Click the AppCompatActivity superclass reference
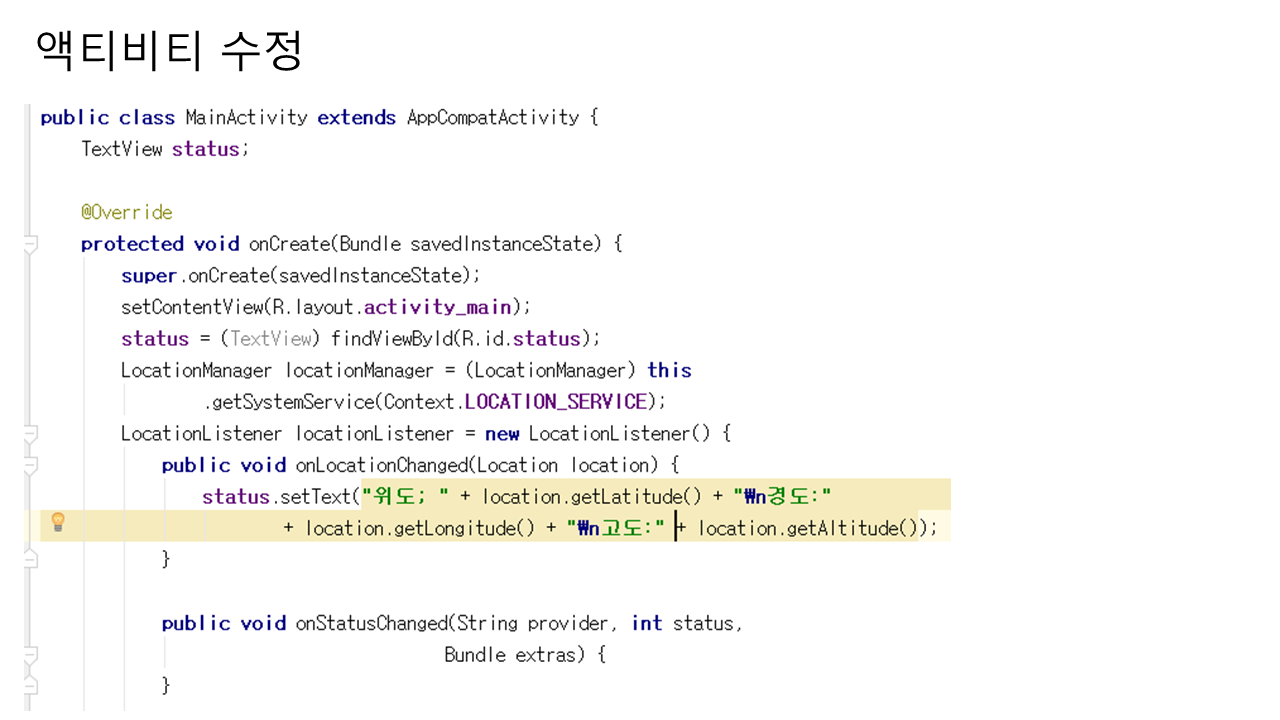Screen dimensions: 1280x720 click(492, 118)
